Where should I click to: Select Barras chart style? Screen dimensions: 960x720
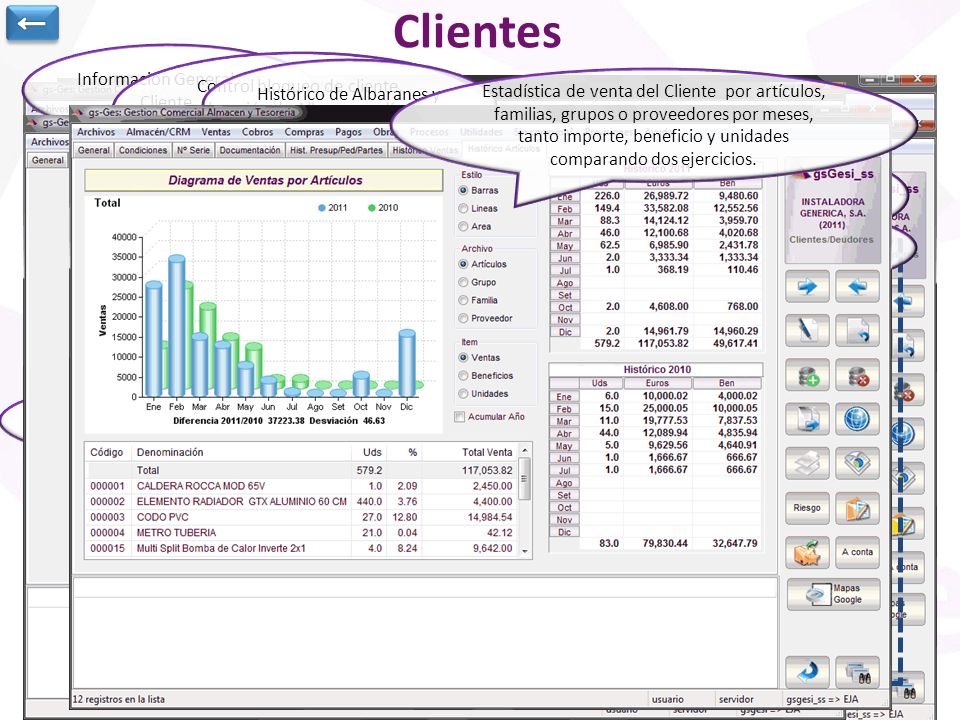tap(463, 190)
